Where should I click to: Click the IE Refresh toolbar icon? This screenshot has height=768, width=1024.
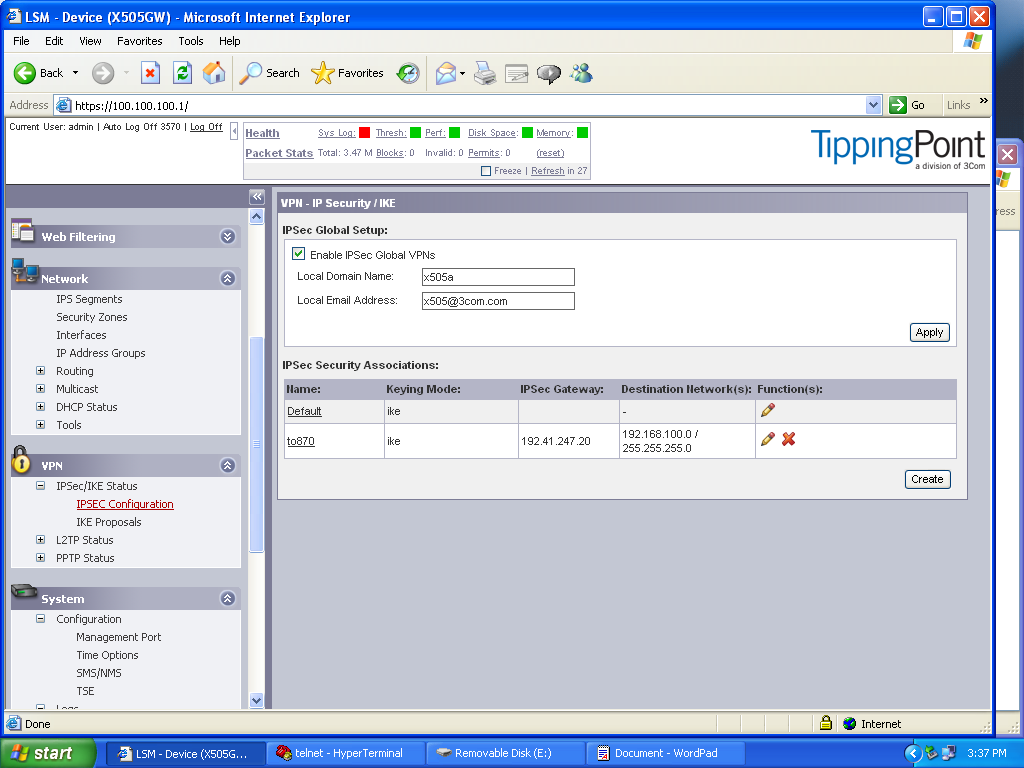pos(182,73)
